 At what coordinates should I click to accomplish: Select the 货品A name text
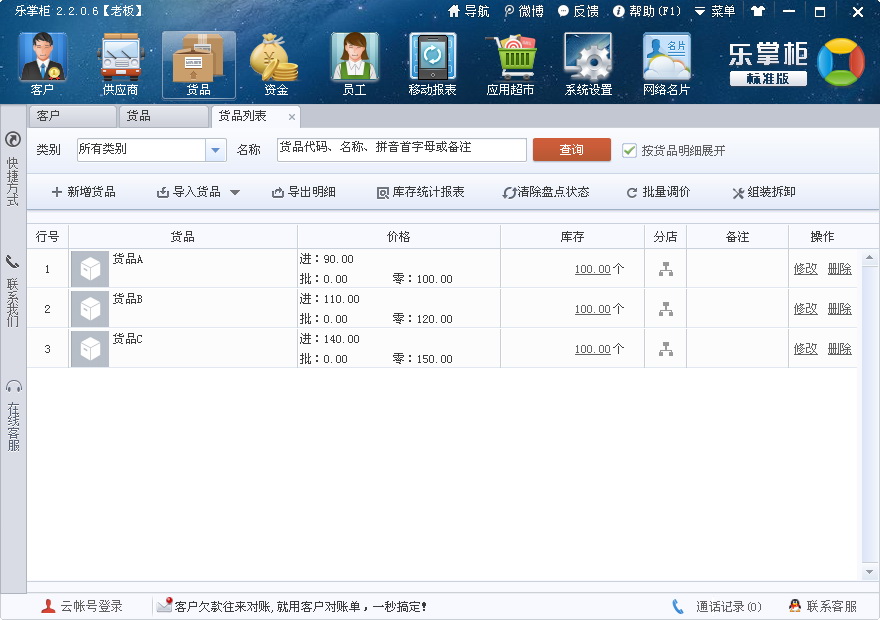(x=128, y=259)
